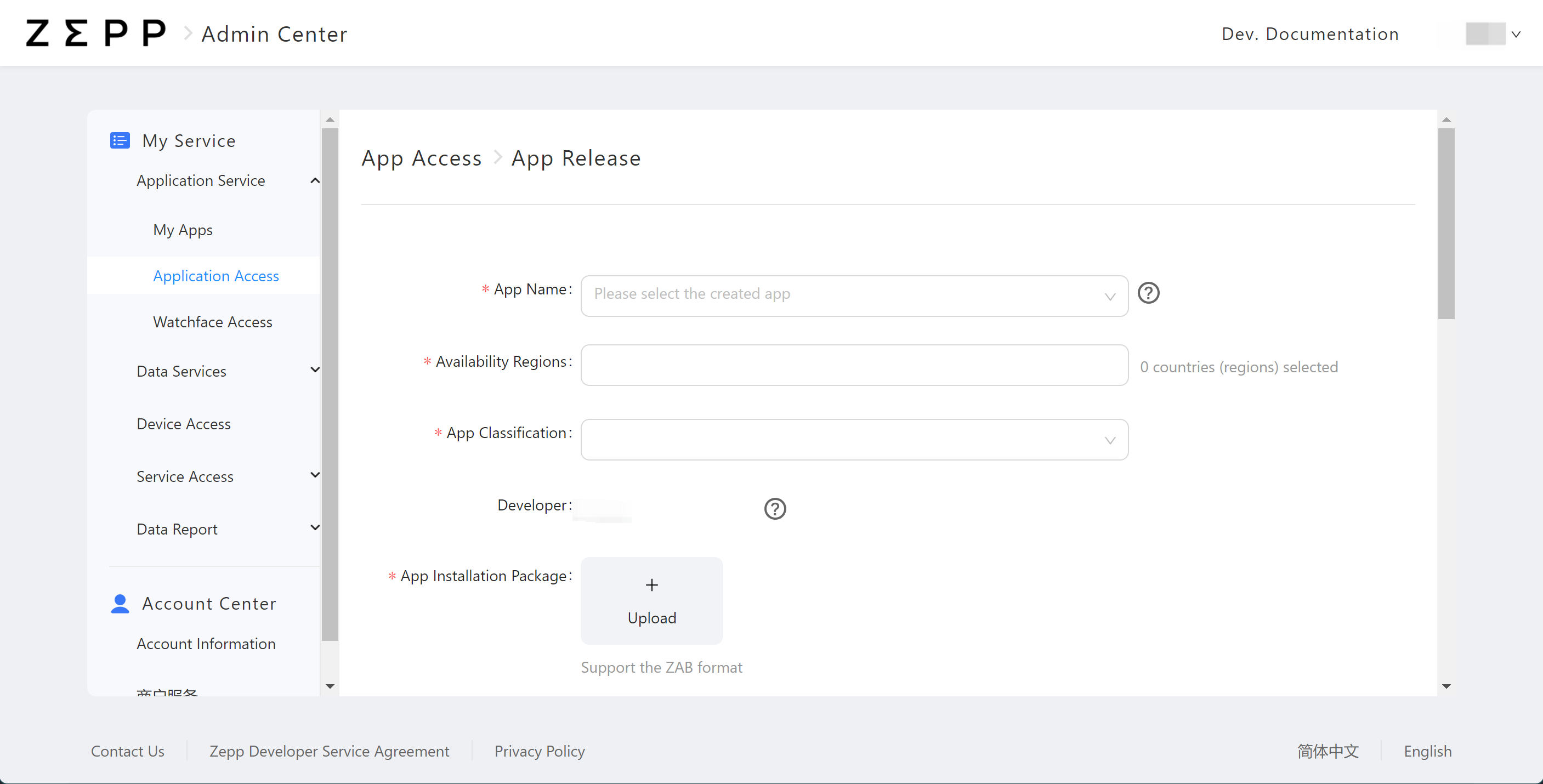Open My Apps in sidebar
Viewport: 1543px width, 784px height.
(183, 230)
